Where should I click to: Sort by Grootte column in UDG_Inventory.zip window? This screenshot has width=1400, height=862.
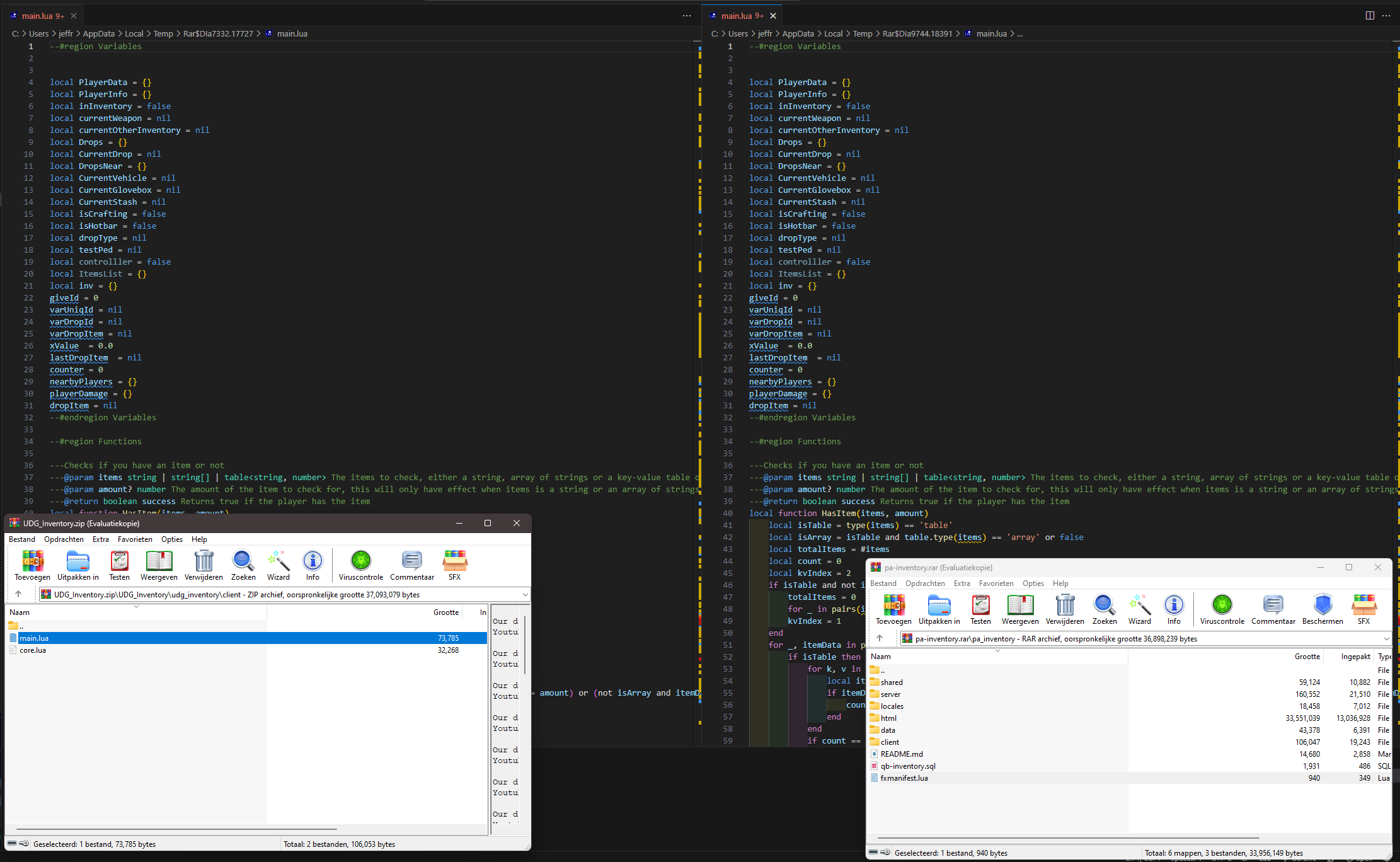tap(445, 612)
